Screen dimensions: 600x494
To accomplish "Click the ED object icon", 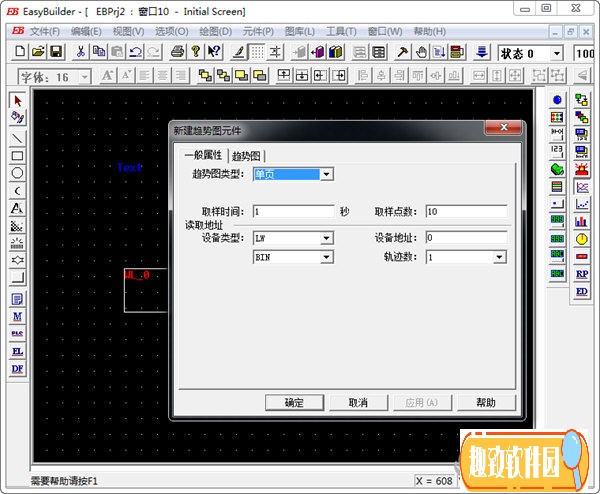I will 582,292.
